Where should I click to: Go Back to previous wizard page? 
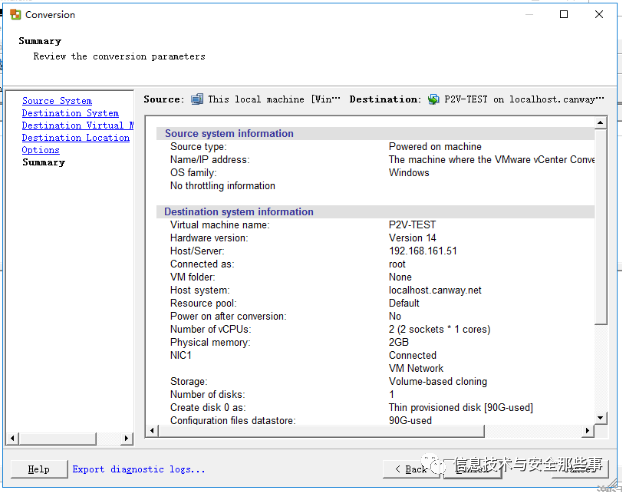[411, 469]
